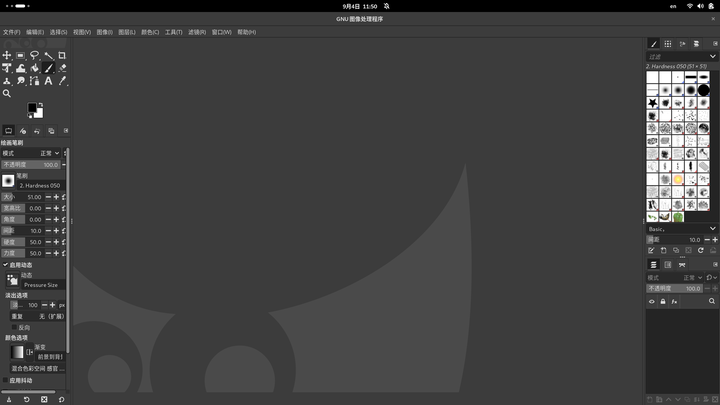
Task: Toggle the layer visibility eye header
Action: pos(652,302)
